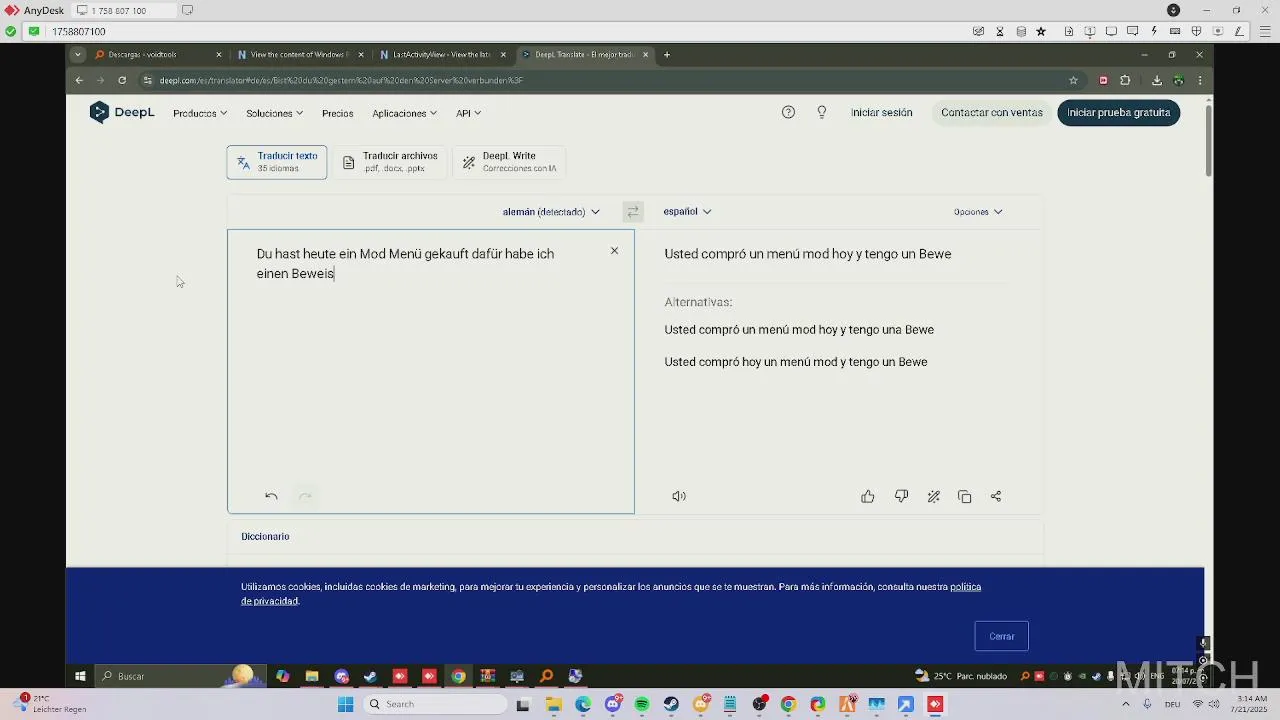Click the edit translation magic-pen icon
Screen dimensions: 1280x720
(x=933, y=496)
